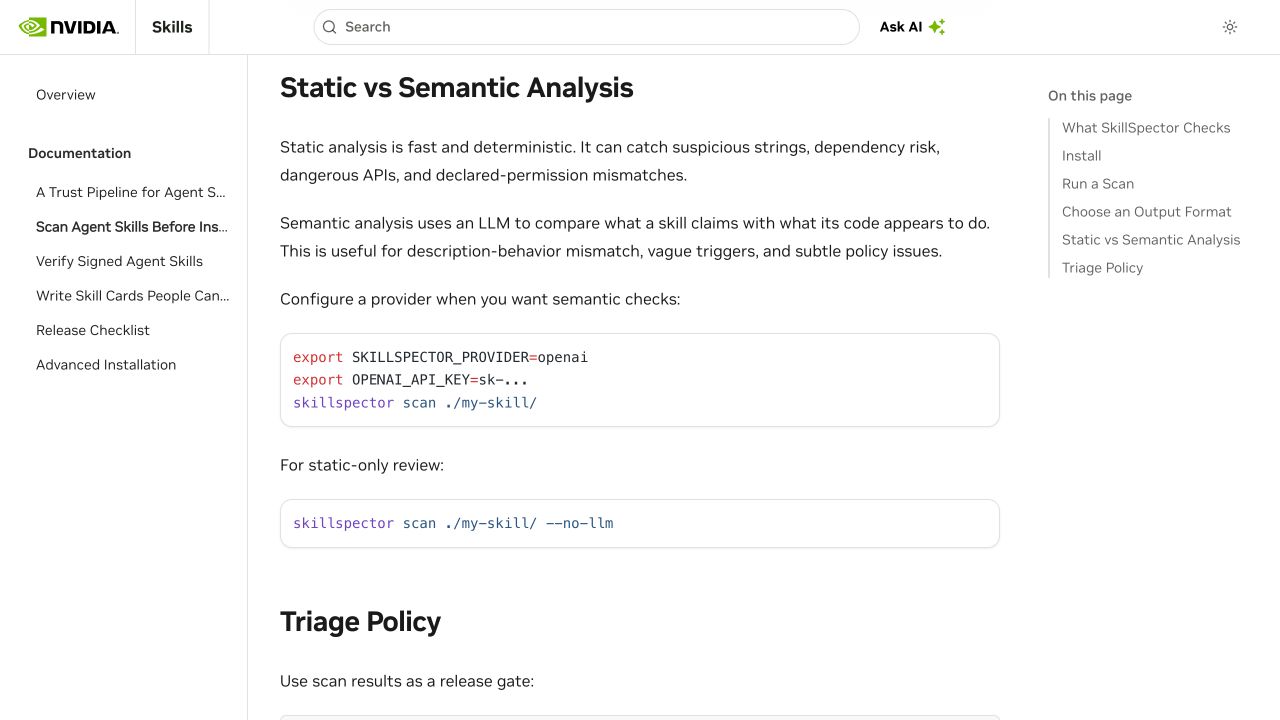Click the Documentation sidebar heading
This screenshot has height=720, width=1280.
pyautogui.click(x=79, y=153)
